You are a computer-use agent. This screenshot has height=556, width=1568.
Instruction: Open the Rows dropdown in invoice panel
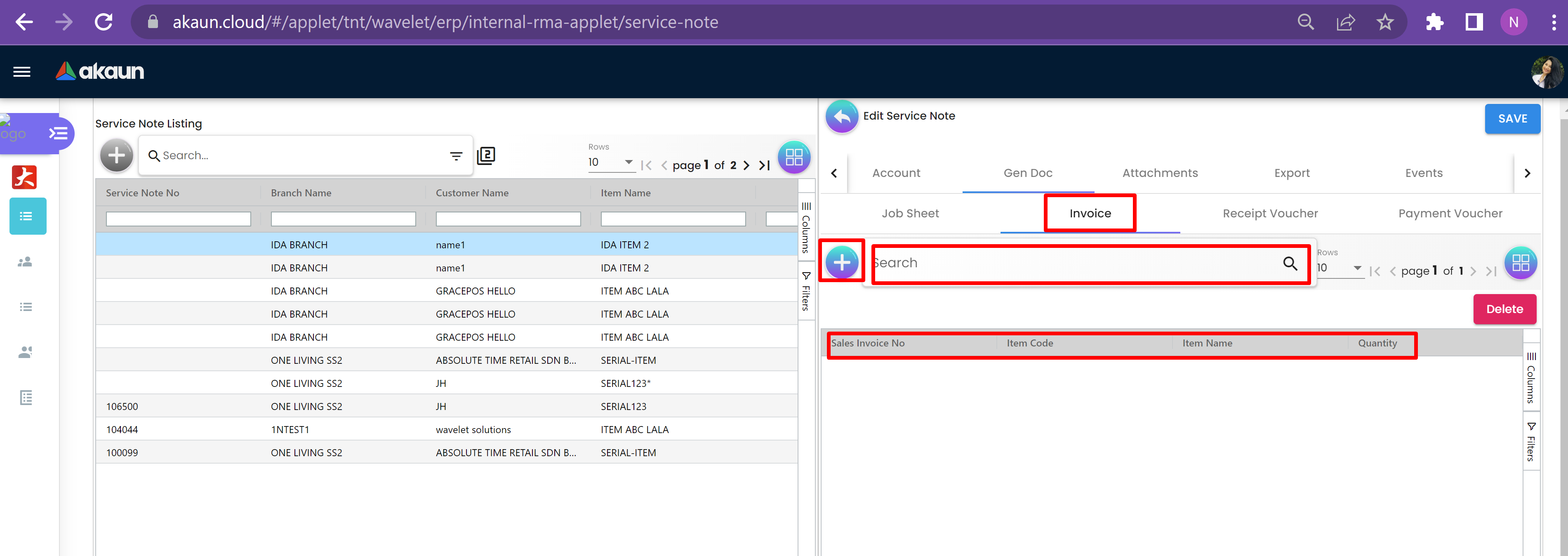coord(1339,268)
